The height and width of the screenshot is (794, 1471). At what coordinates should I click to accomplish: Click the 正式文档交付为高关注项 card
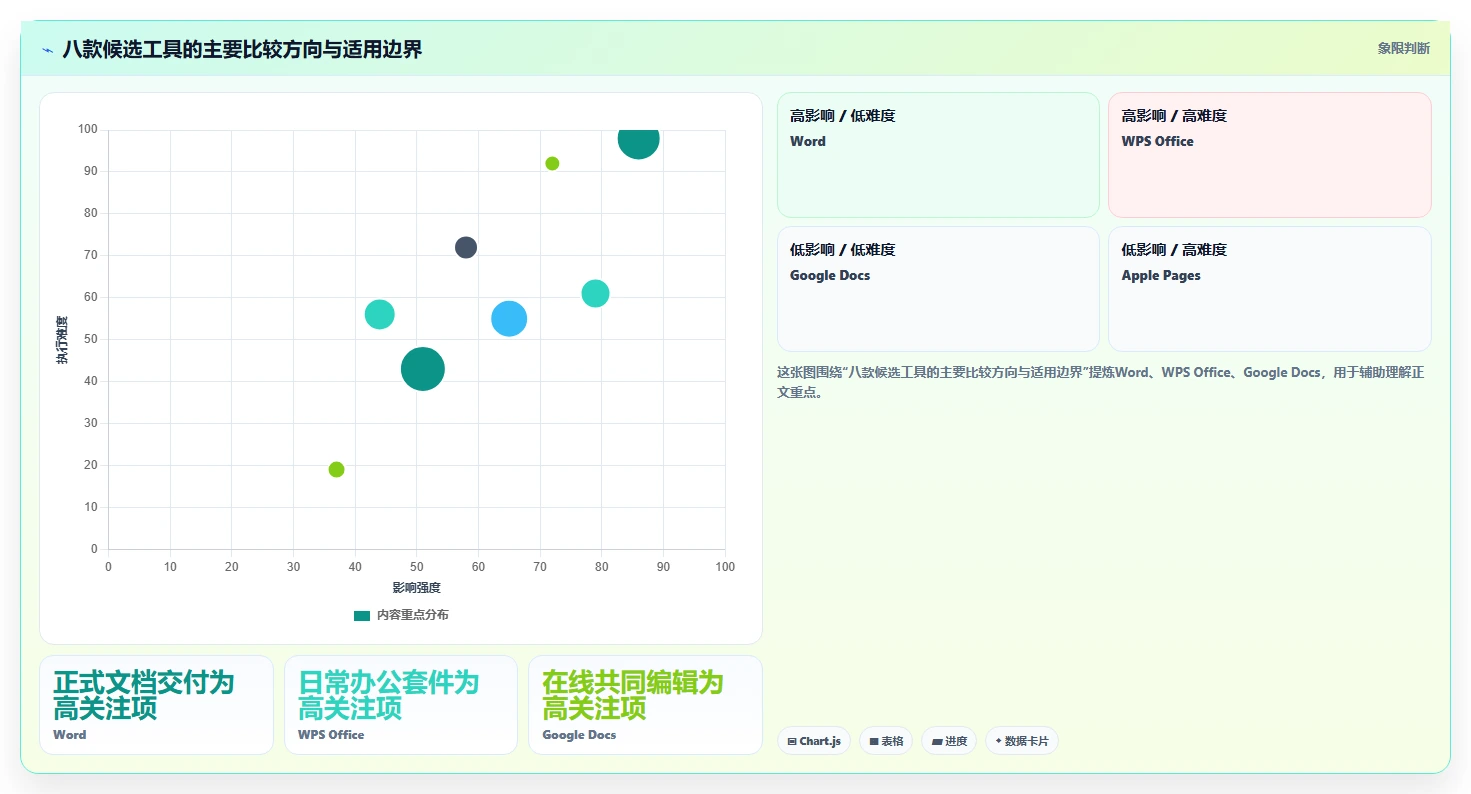156,705
